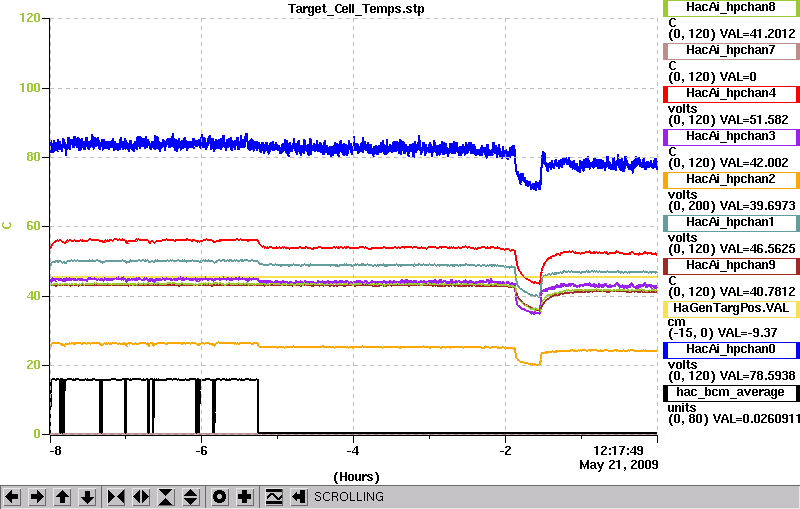Select the hac_bcm_average black legend button
Screen dimensions: 800x509
731,392
